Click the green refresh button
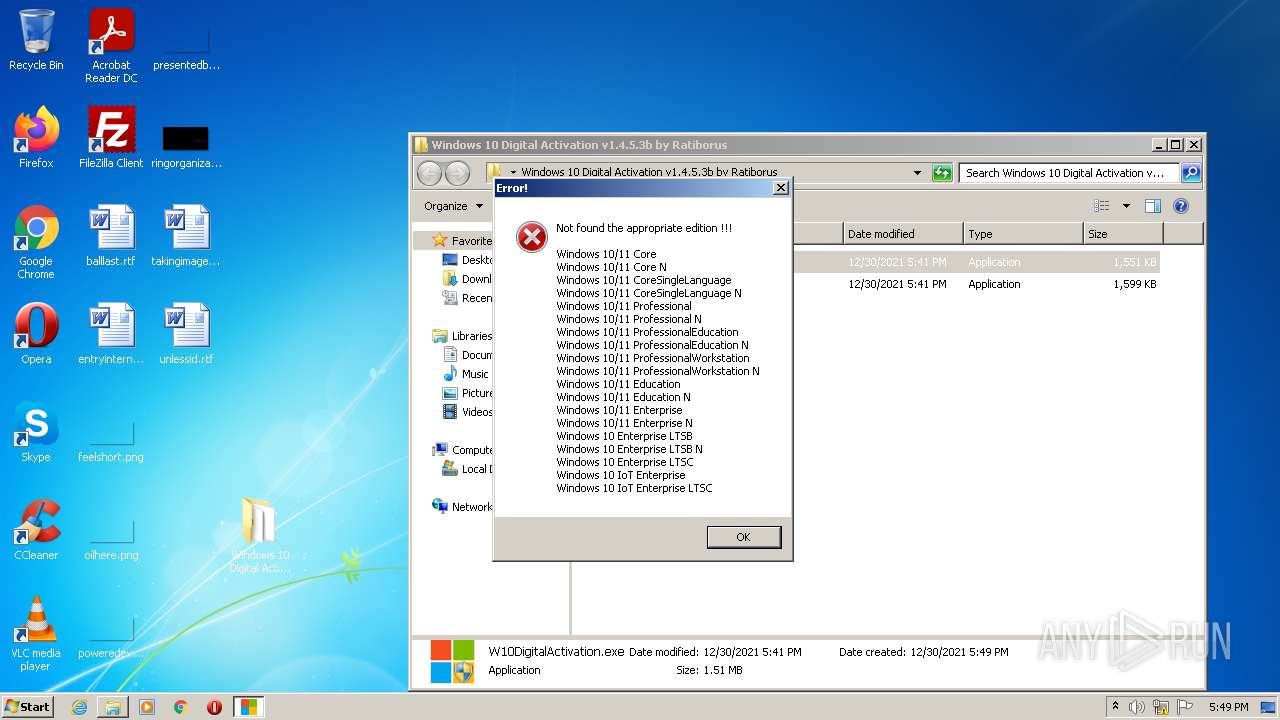The image size is (1280, 720). 942,173
